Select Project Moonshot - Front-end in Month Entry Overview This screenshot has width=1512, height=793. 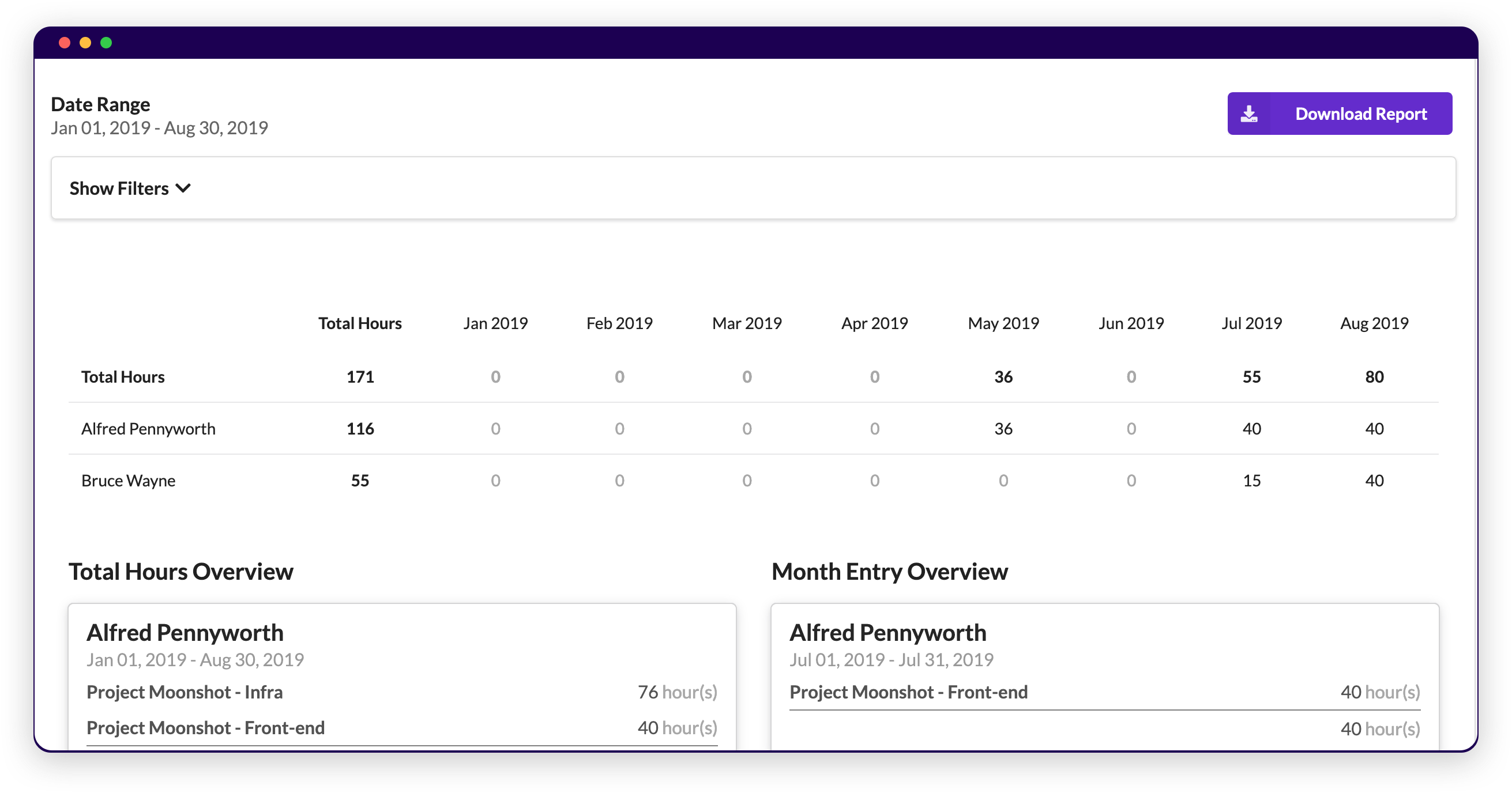tap(908, 692)
